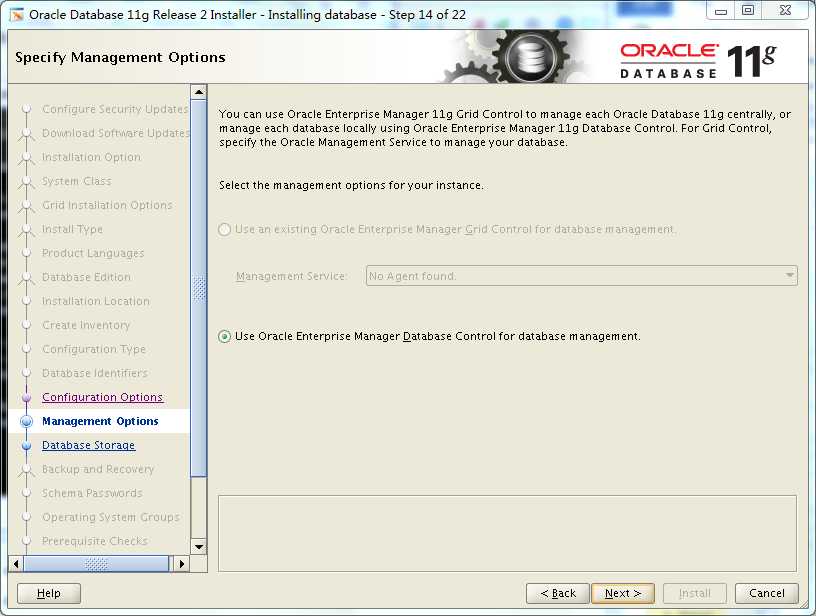Click the disabled Install button
The width and height of the screenshot is (816, 616).
coord(694,593)
